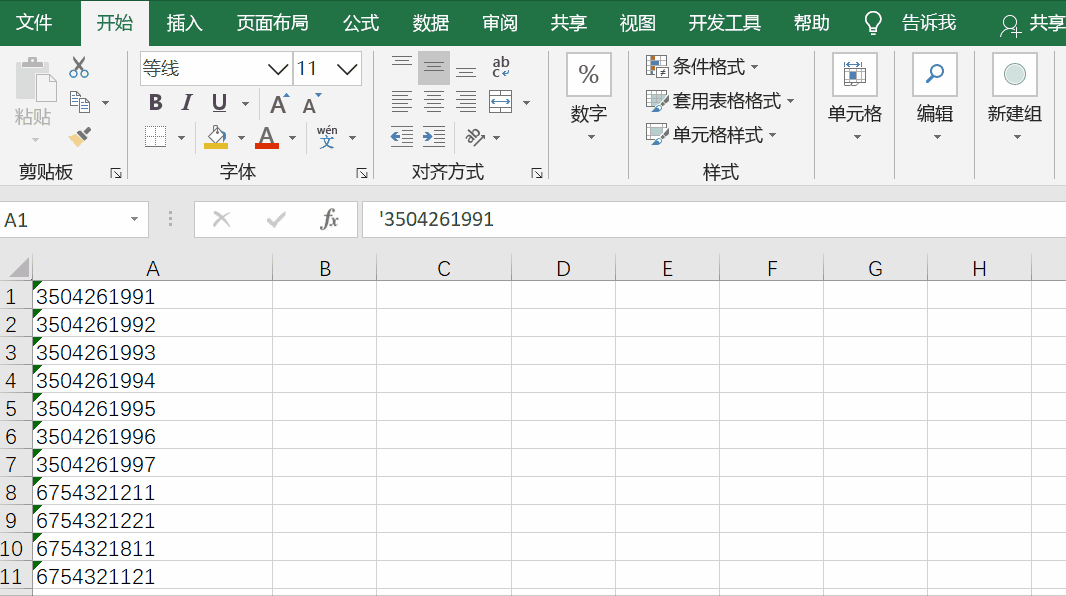Activate the Format Painter brush
The image size is (1066, 596).
[80, 137]
